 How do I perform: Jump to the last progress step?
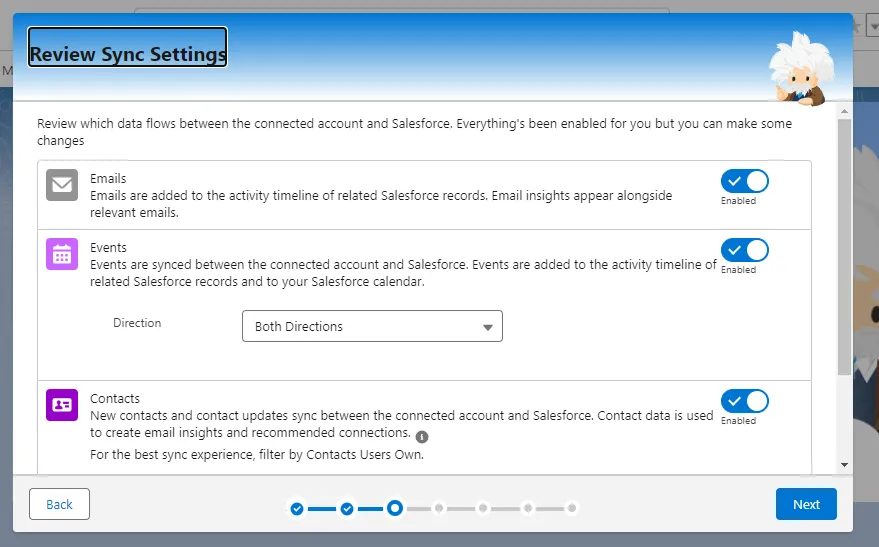[571, 508]
